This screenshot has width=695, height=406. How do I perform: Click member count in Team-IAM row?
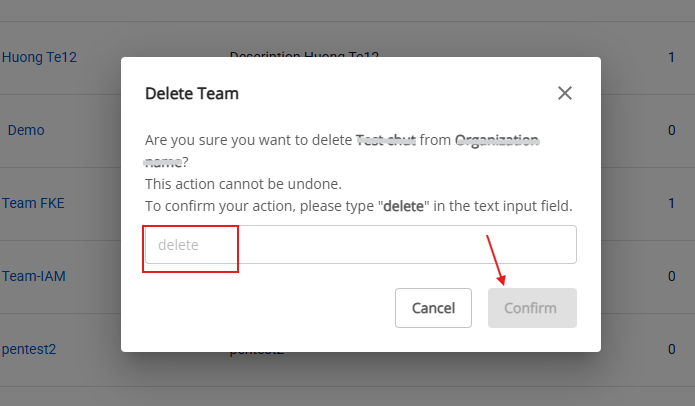coord(671,276)
